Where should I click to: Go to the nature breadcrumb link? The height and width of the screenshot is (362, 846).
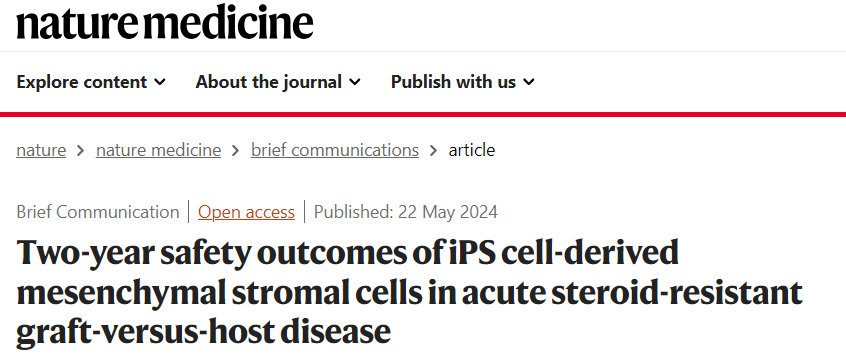coord(41,150)
